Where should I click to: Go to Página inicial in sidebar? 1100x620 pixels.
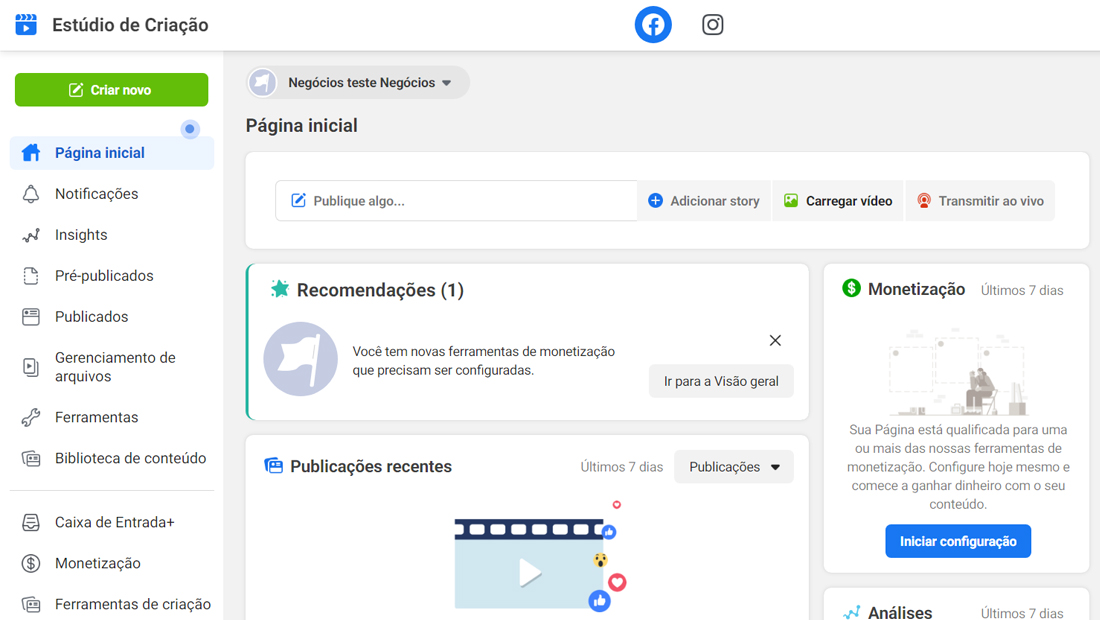[x=112, y=153]
